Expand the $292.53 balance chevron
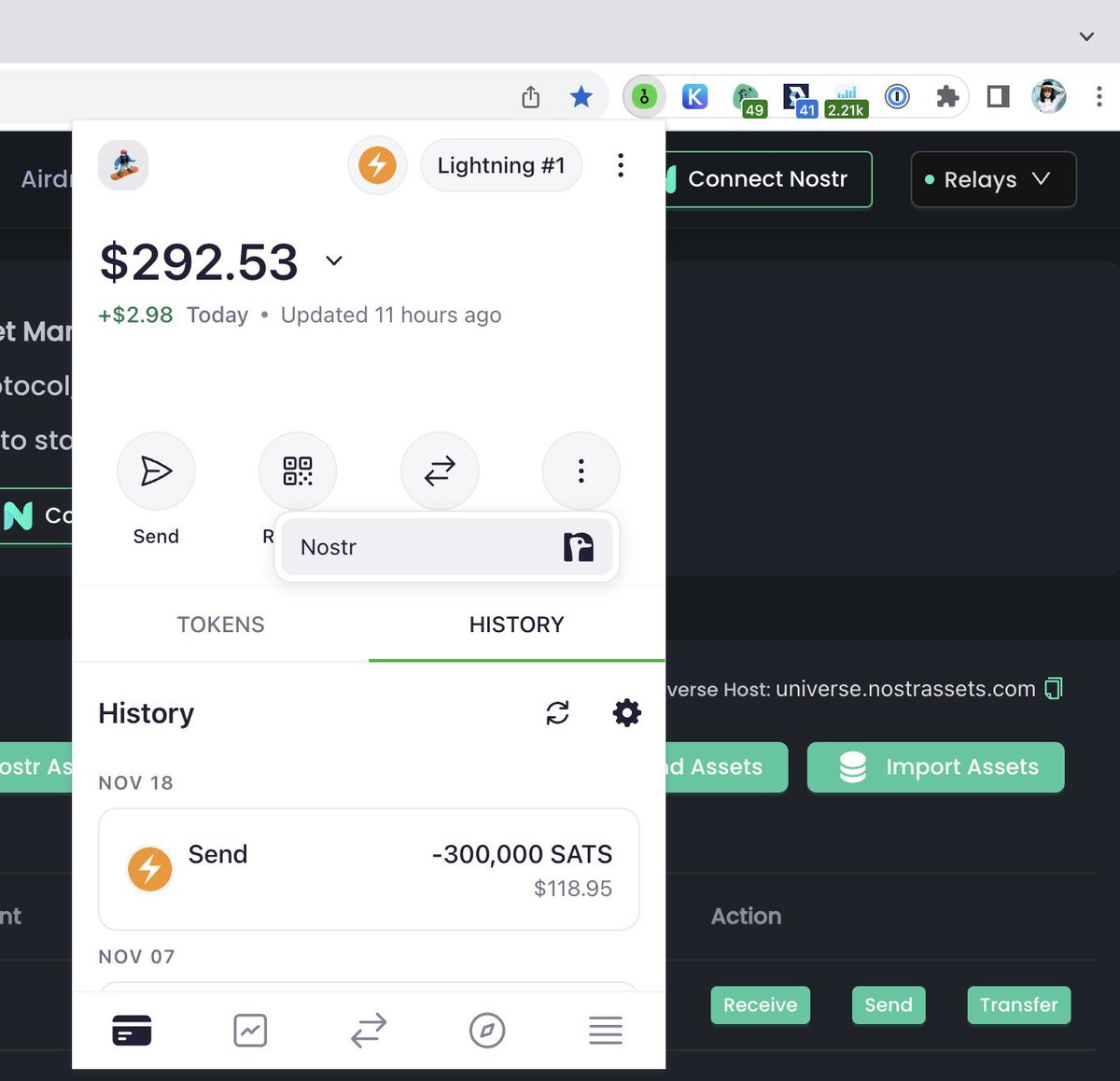Viewport: 1120px width, 1081px height. 334,260
